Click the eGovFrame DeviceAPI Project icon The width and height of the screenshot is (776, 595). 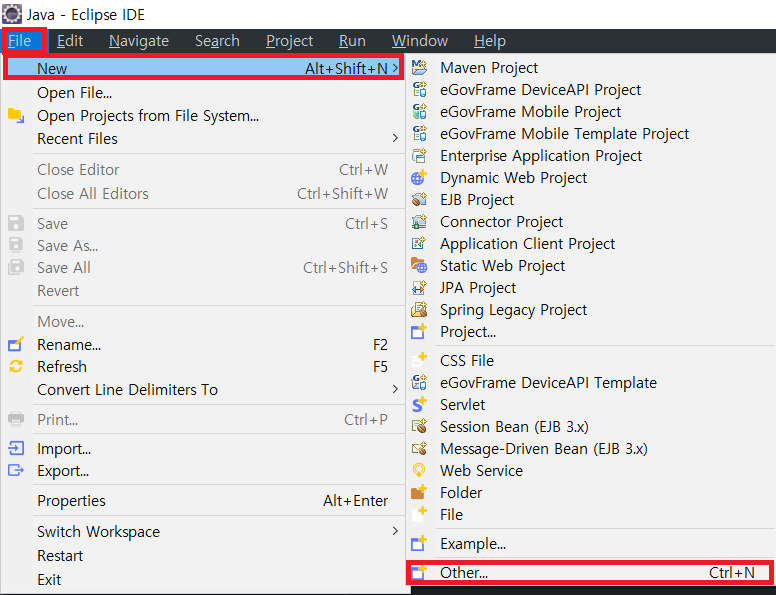click(x=419, y=89)
